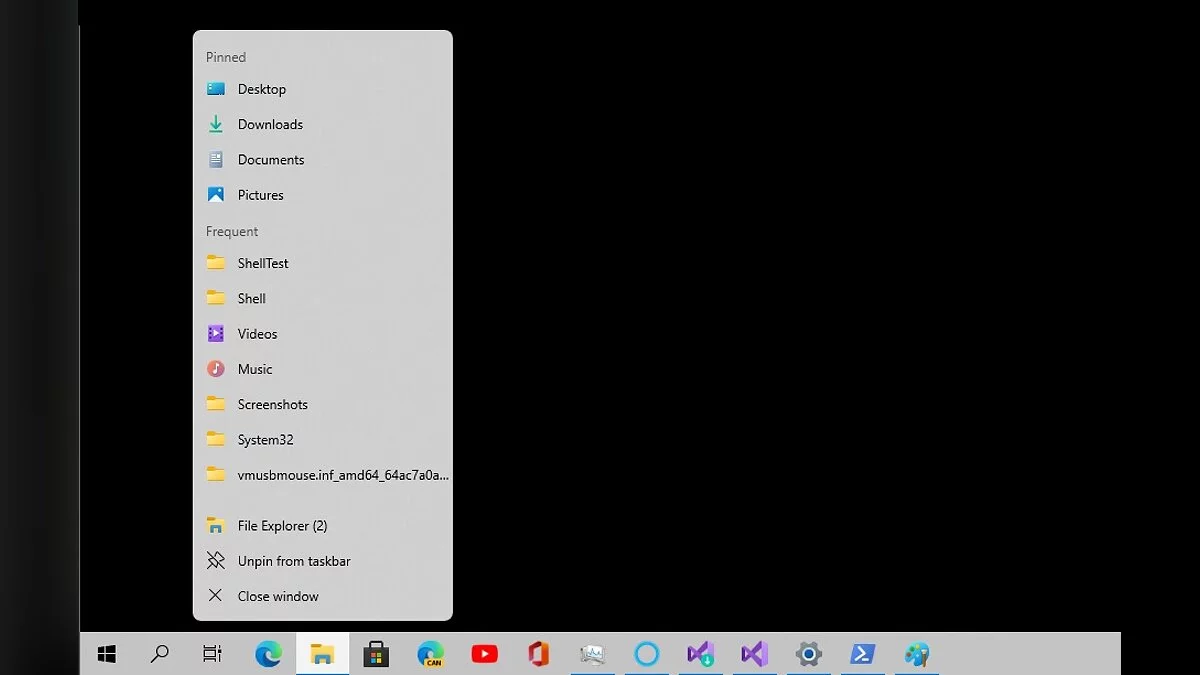
Task: Open Visual Studio Installer on the taskbar
Action: coord(701,654)
